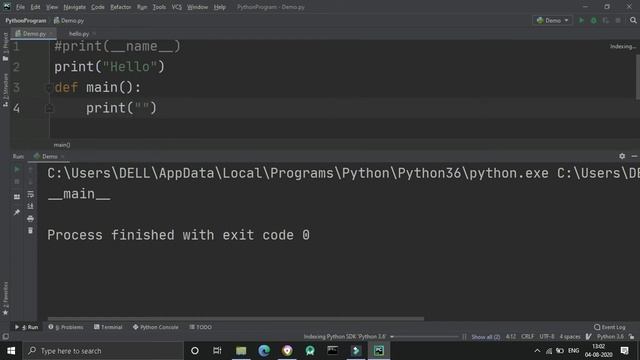Toggle scroll to end in the Run console

(x=30, y=206)
